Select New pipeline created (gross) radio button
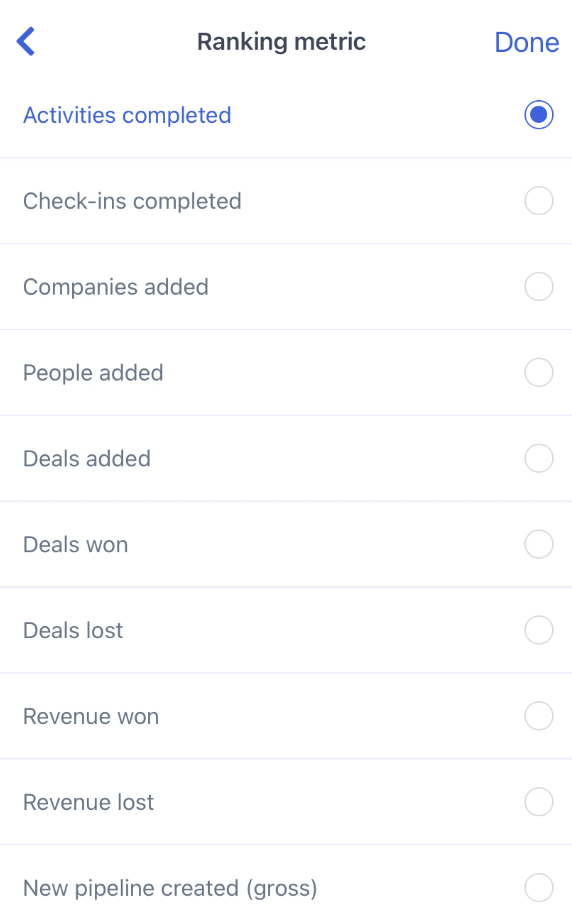 (538, 888)
